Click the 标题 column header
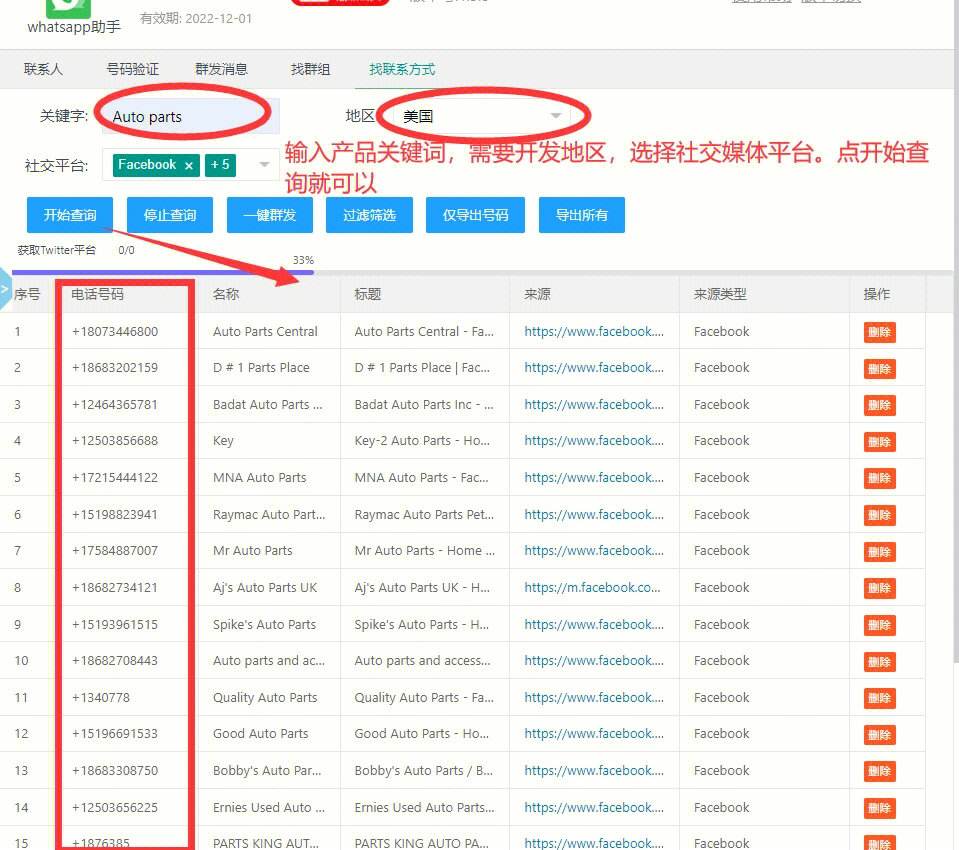 [368, 294]
